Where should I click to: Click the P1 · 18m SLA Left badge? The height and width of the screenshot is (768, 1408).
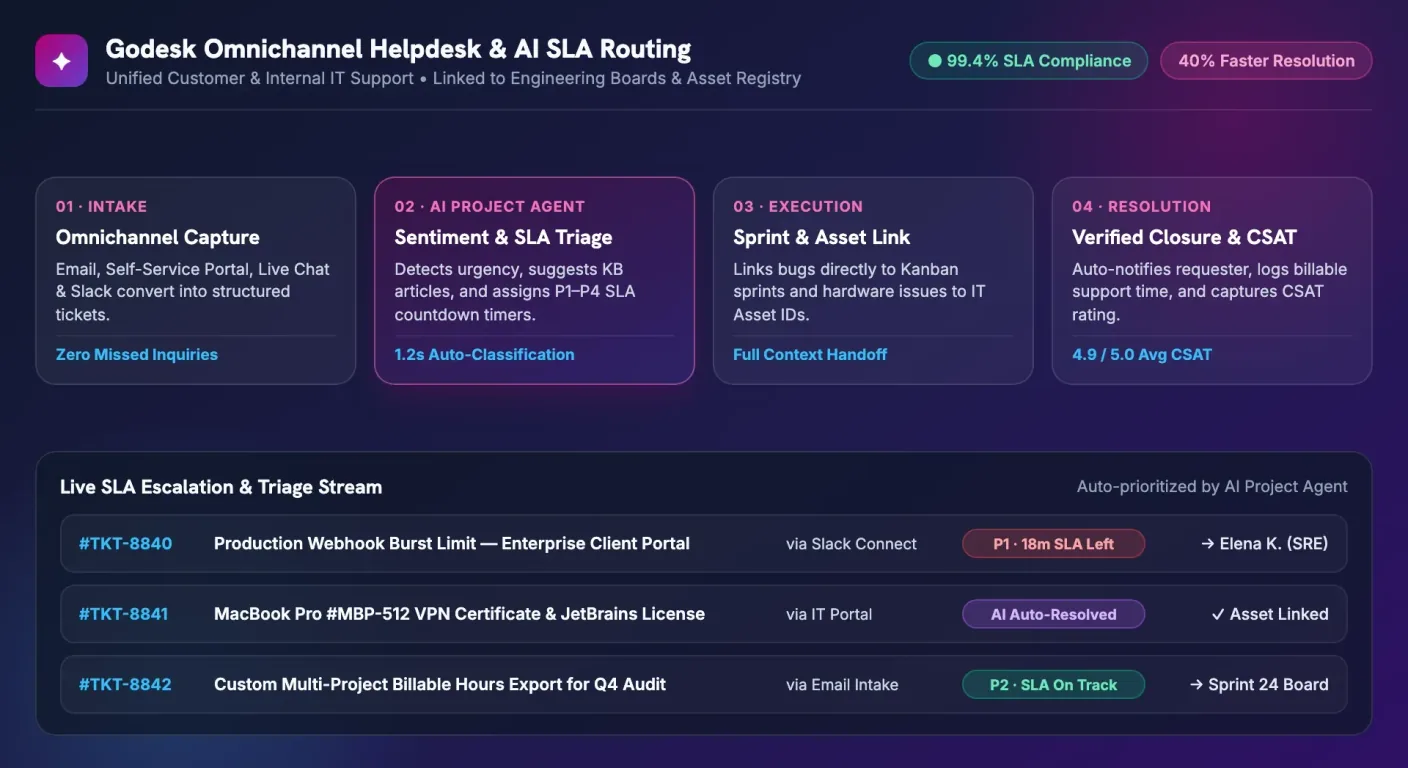point(1054,544)
